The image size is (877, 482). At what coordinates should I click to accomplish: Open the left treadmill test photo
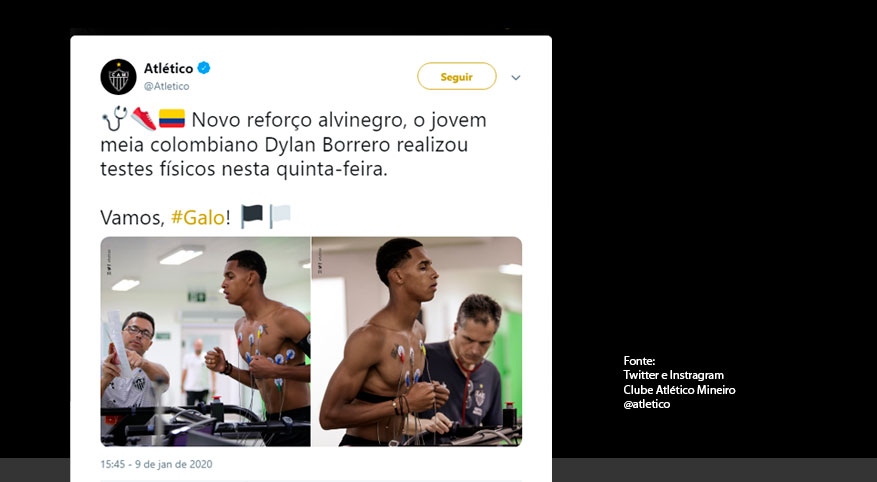(x=205, y=341)
